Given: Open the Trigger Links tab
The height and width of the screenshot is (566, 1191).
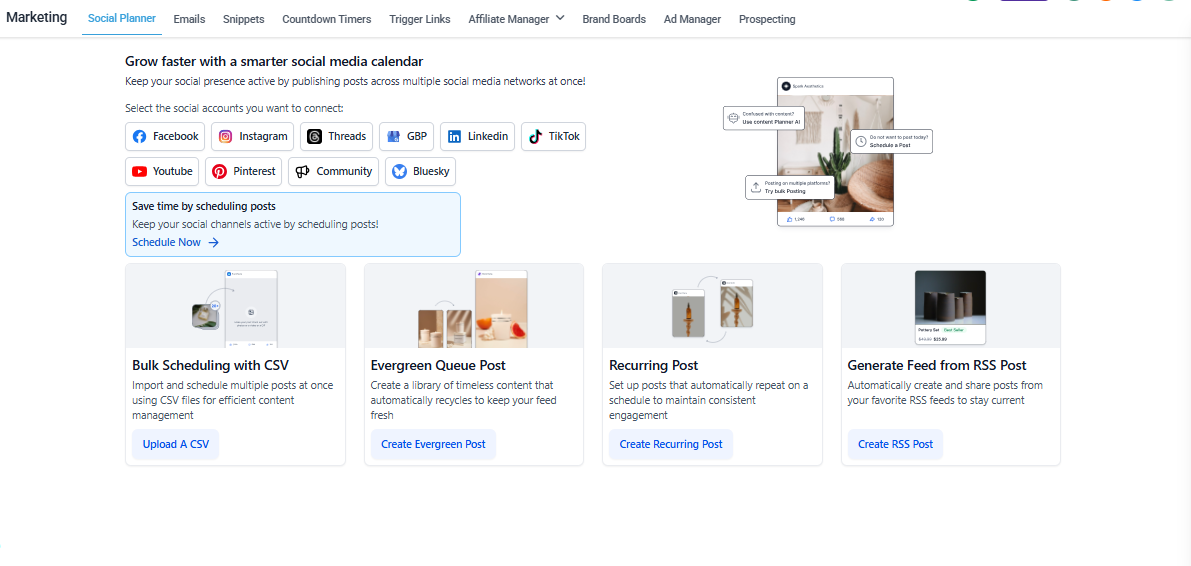Looking at the screenshot, I should click(x=419, y=20).
